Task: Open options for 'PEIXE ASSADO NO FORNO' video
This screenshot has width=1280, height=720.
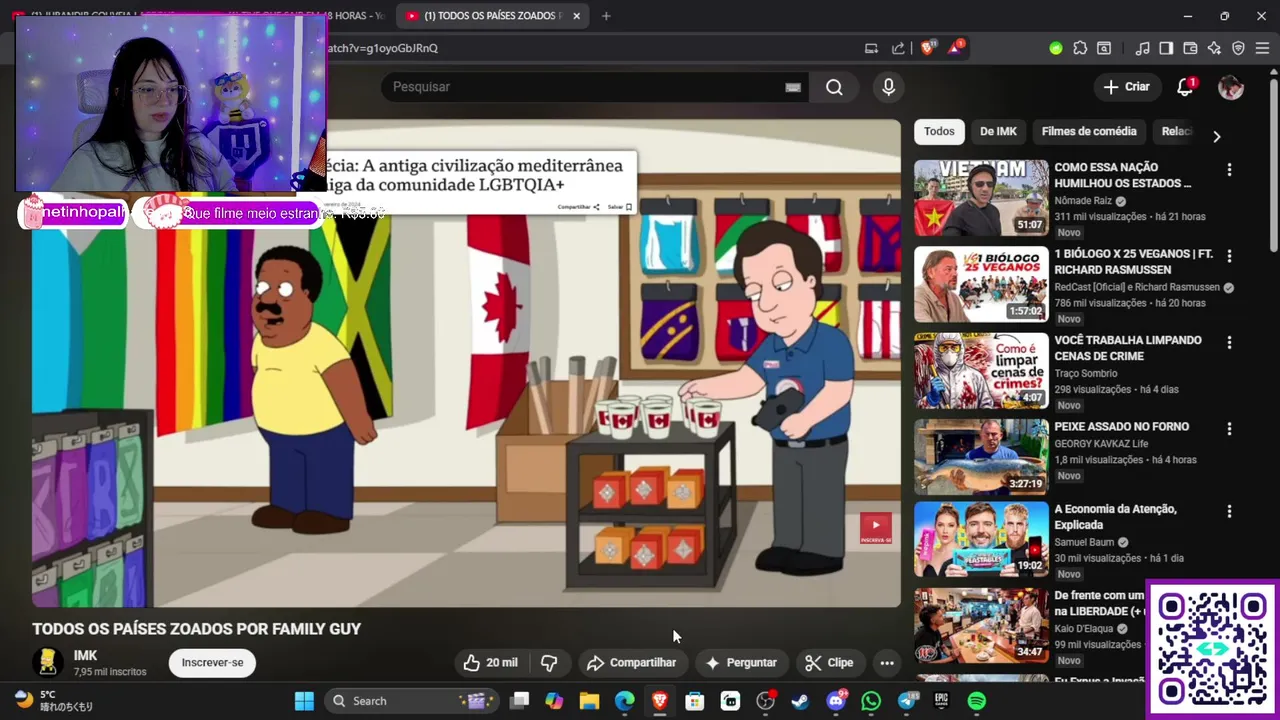Action: click(1229, 429)
